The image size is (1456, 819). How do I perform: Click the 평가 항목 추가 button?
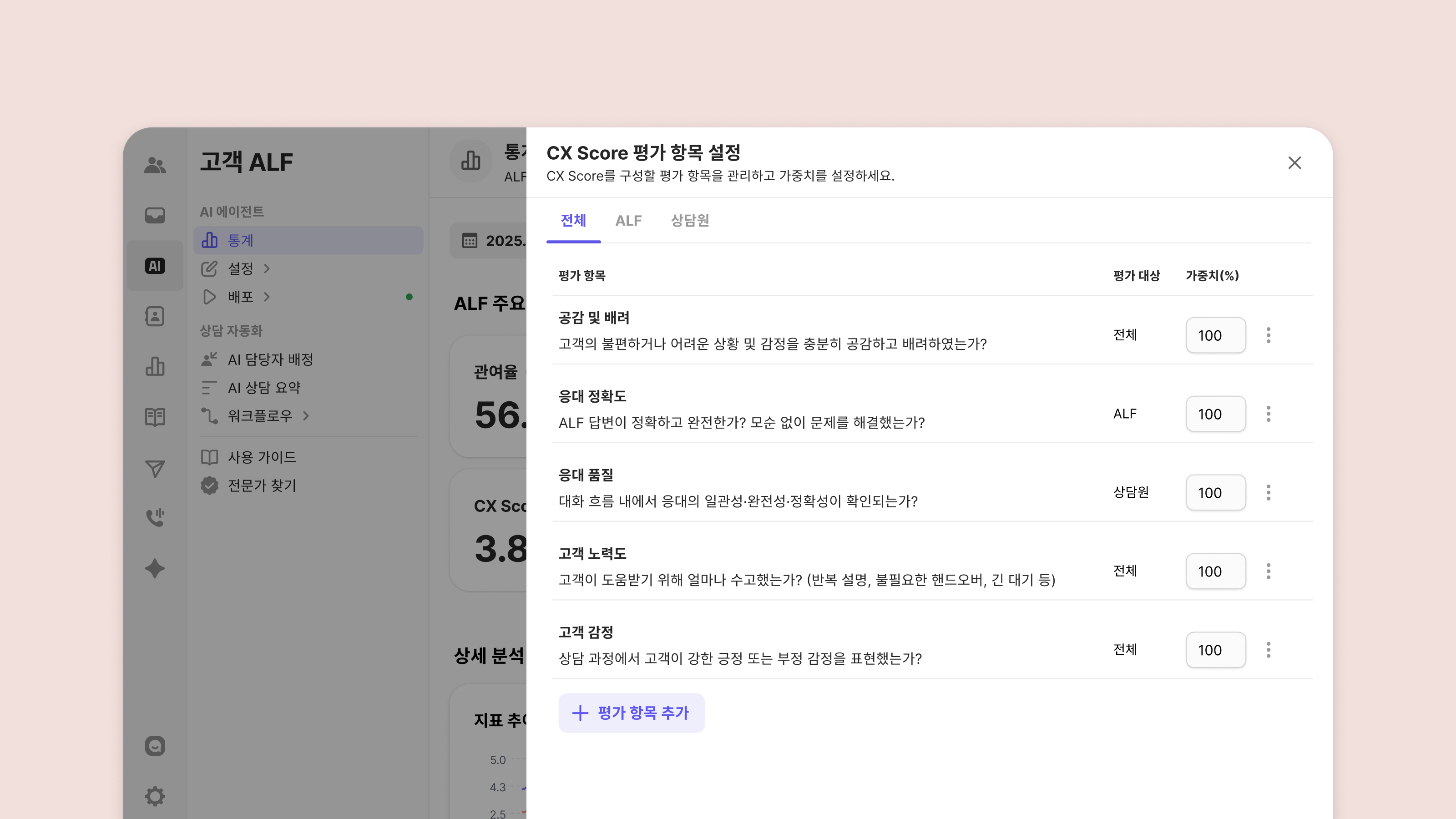pos(632,713)
